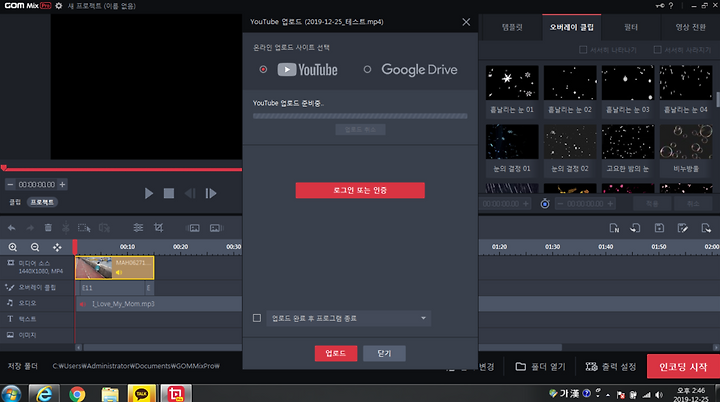The height and width of the screenshot is (402, 720).
Task: Decrease preview timecode with minus button
Action: [10, 185]
